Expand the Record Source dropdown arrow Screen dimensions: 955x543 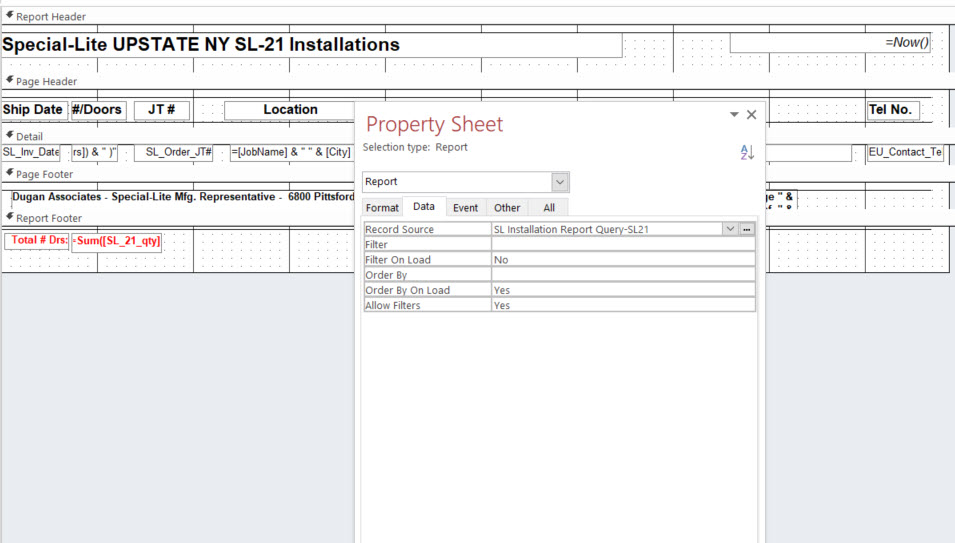pos(730,229)
